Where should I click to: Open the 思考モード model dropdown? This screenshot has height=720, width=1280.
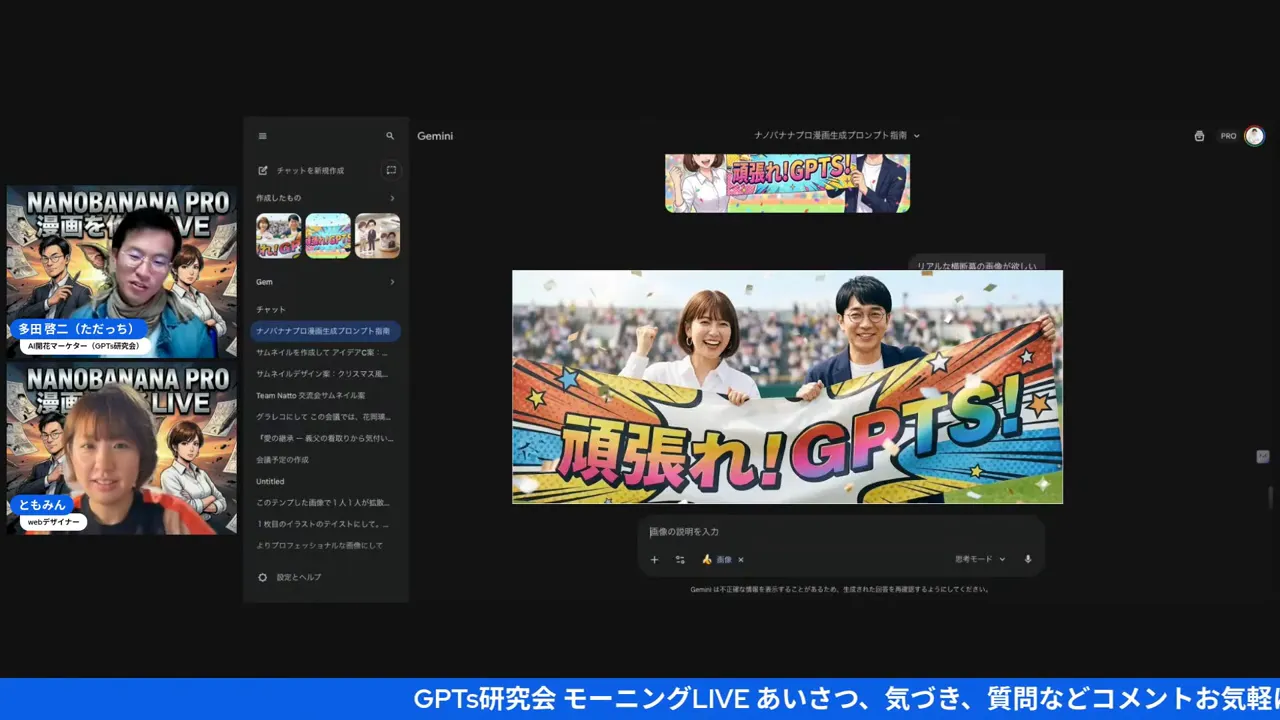[x=979, y=559]
